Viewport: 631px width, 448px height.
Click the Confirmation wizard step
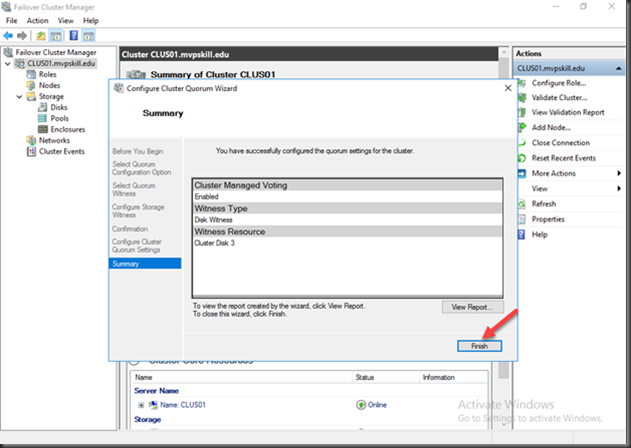tap(130, 229)
